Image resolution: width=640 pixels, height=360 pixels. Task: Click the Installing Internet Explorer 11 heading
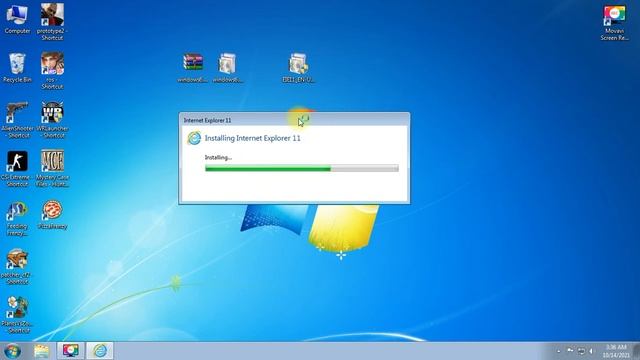pos(253,138)
